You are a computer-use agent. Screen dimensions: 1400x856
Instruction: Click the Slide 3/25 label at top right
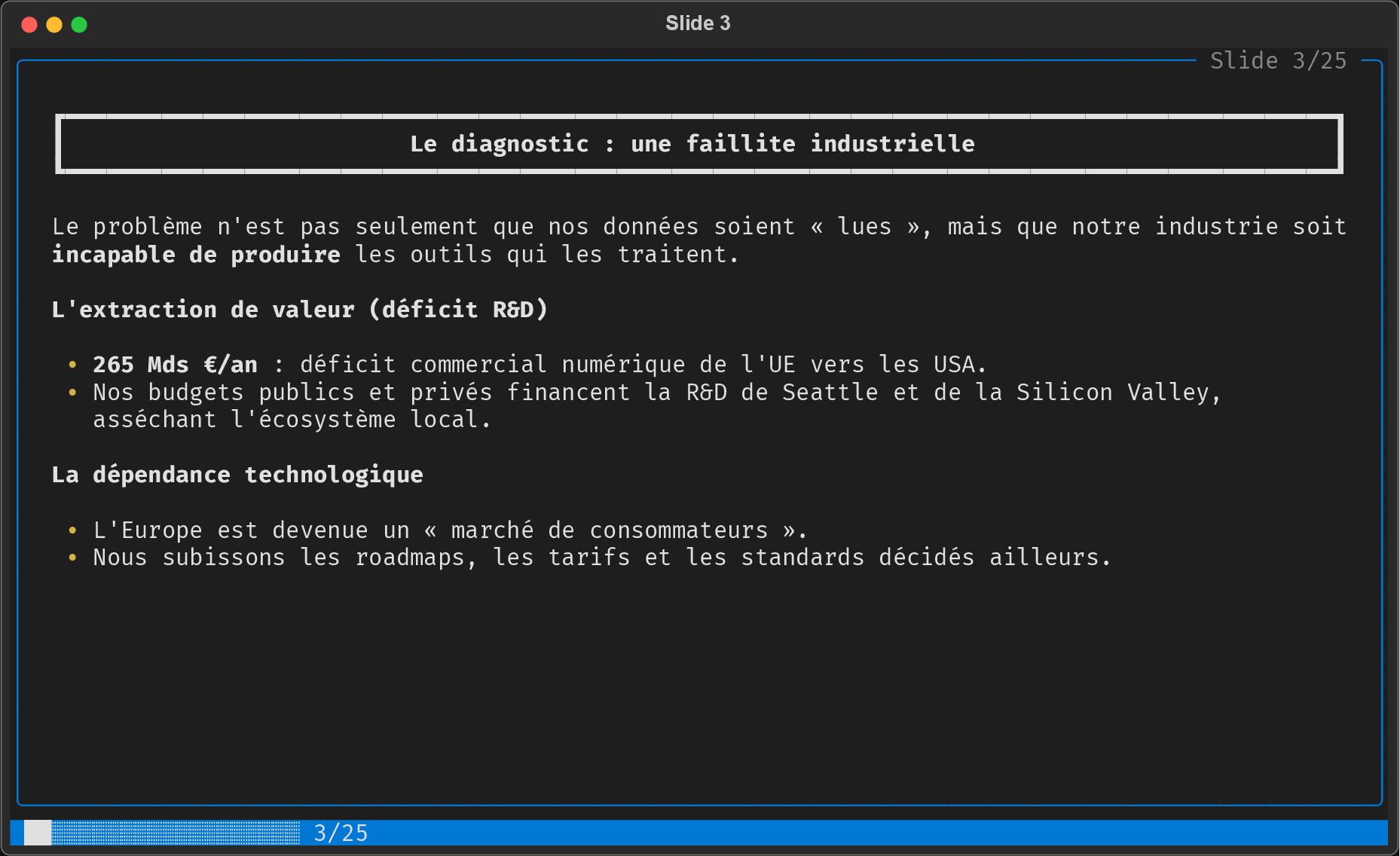[x=1278, y=61]
